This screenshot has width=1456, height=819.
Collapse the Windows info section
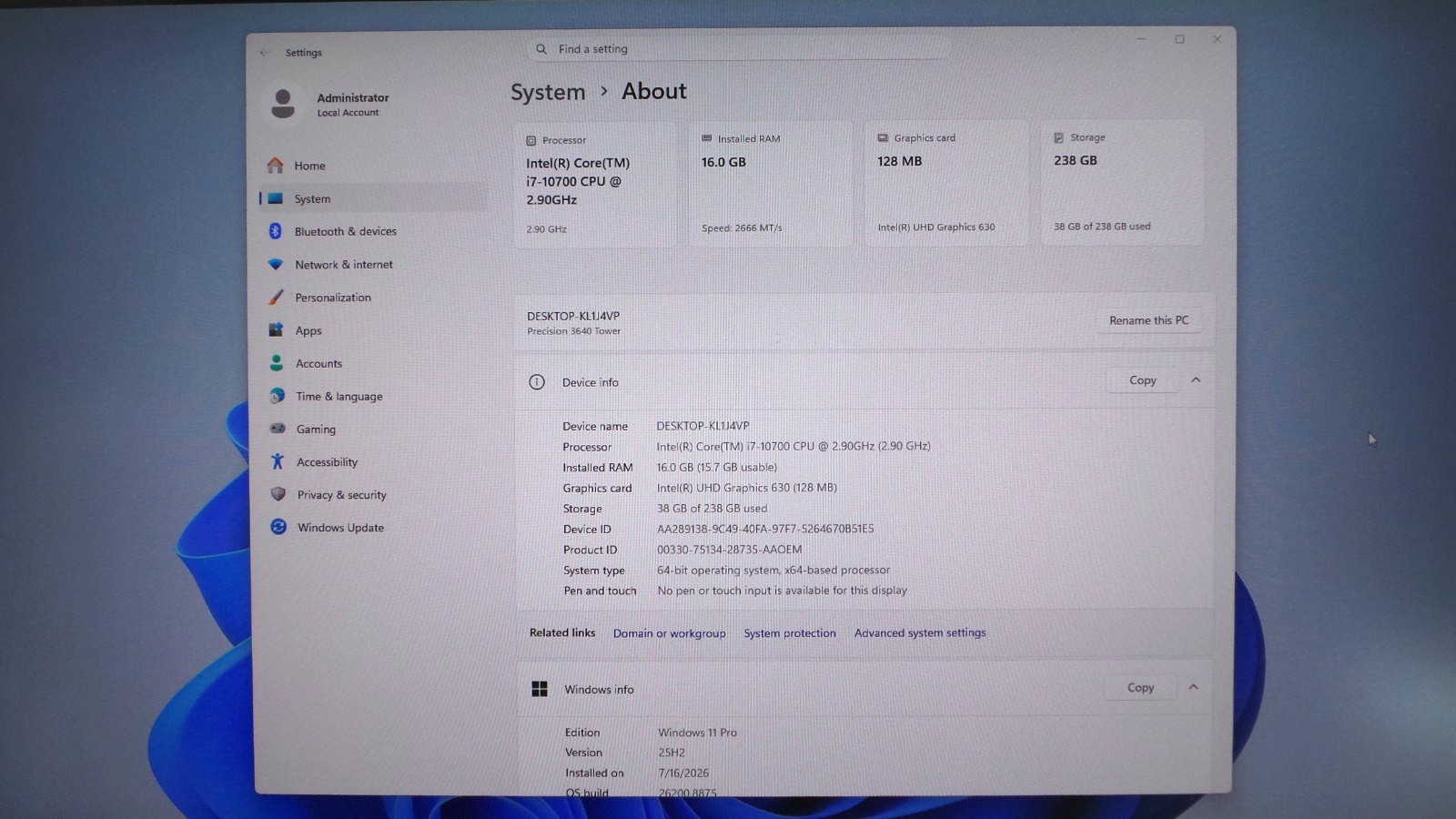[x=1193, y=687]
